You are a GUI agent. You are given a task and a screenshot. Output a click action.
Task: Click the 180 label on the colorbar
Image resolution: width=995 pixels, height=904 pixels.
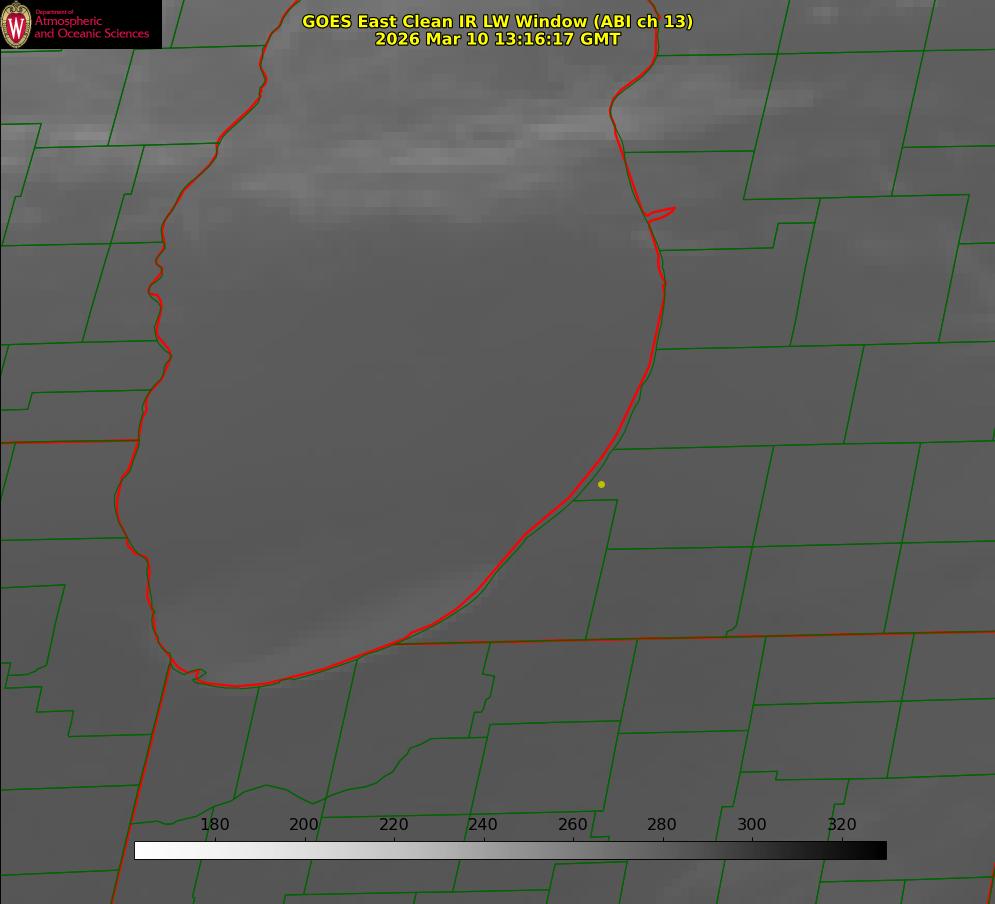(214, 824)
